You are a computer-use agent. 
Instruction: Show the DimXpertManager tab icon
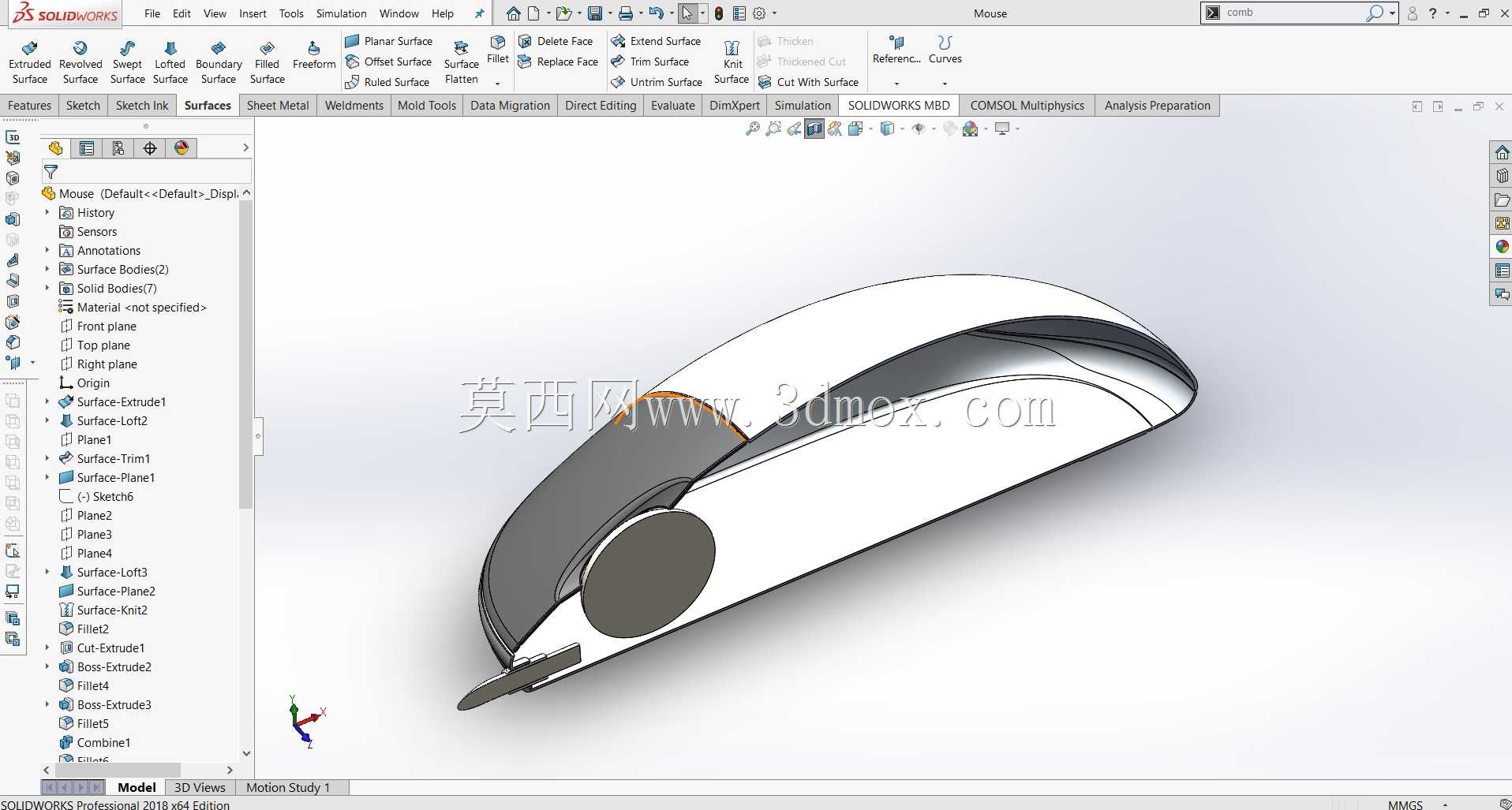tap(150, 148)
